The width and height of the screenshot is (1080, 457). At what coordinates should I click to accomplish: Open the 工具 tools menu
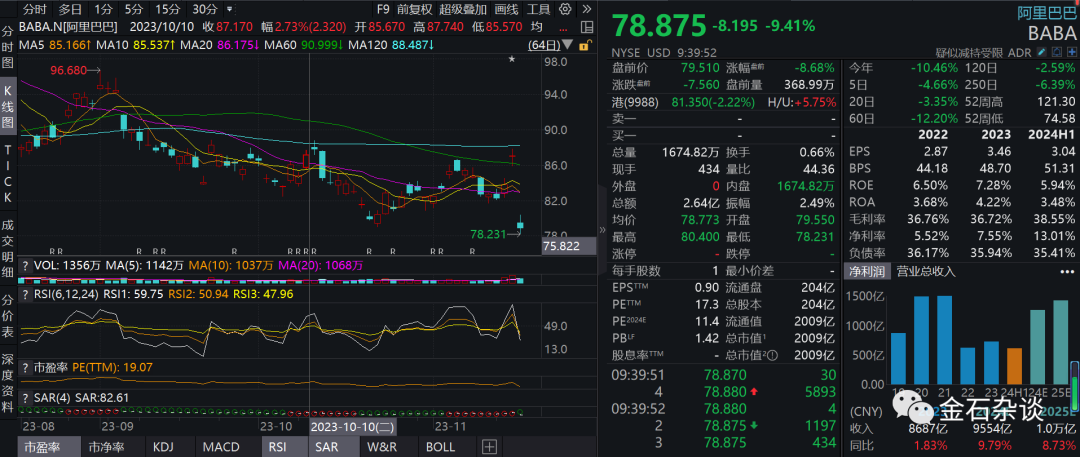[x=539, y=10]
